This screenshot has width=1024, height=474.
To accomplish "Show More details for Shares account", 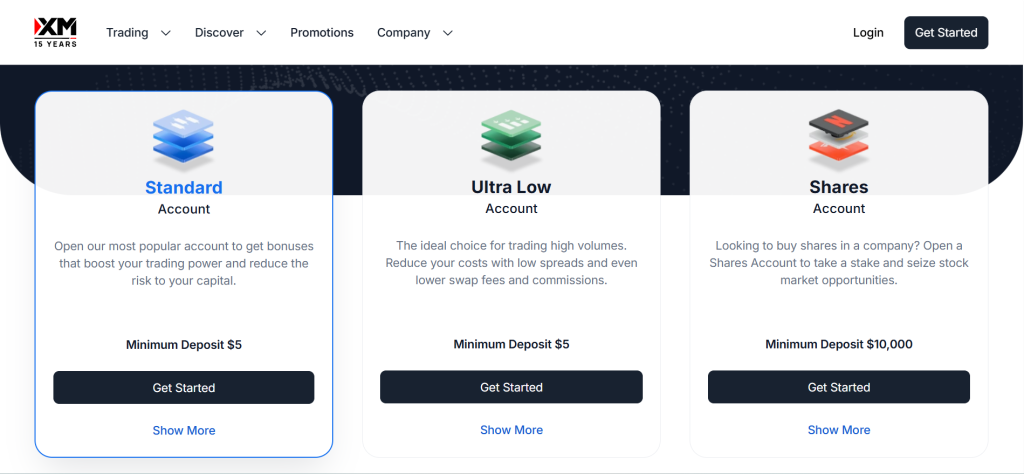I will click(x=839, y=431).
